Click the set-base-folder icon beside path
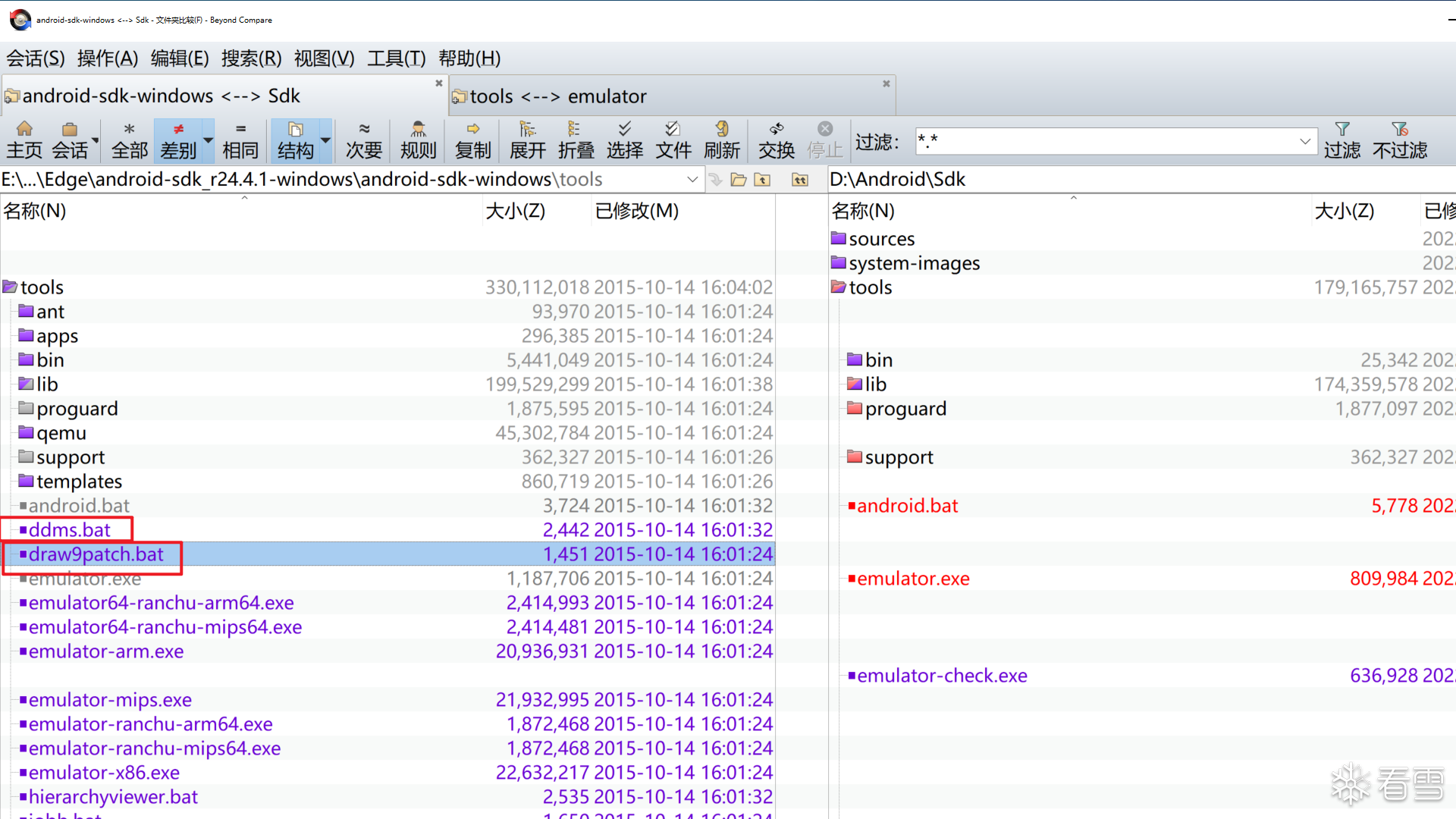Image resolution: width=1456 pixels, height=819 pixels. [800, 180]
